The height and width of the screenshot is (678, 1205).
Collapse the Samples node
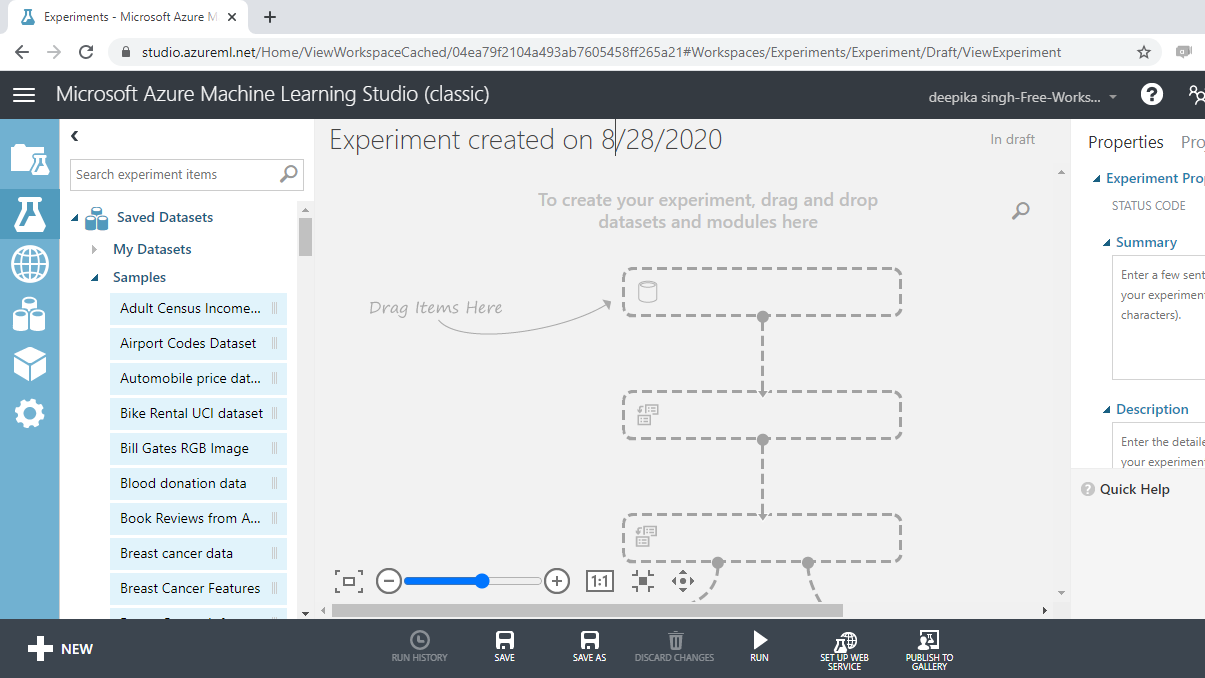[x=95, y=278]
